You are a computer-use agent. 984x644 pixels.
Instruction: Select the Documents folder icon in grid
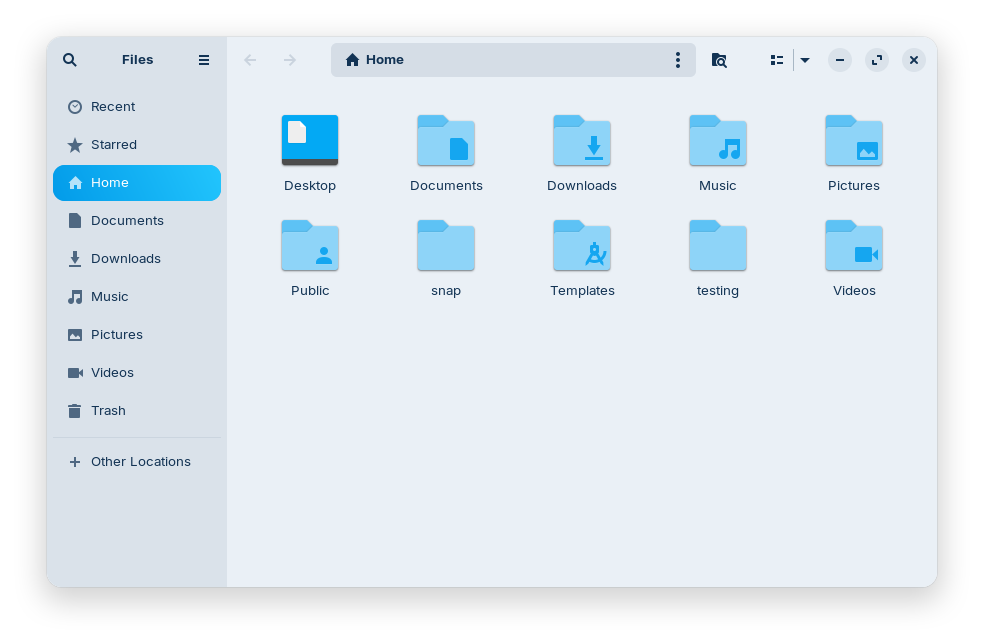[446, 140]
